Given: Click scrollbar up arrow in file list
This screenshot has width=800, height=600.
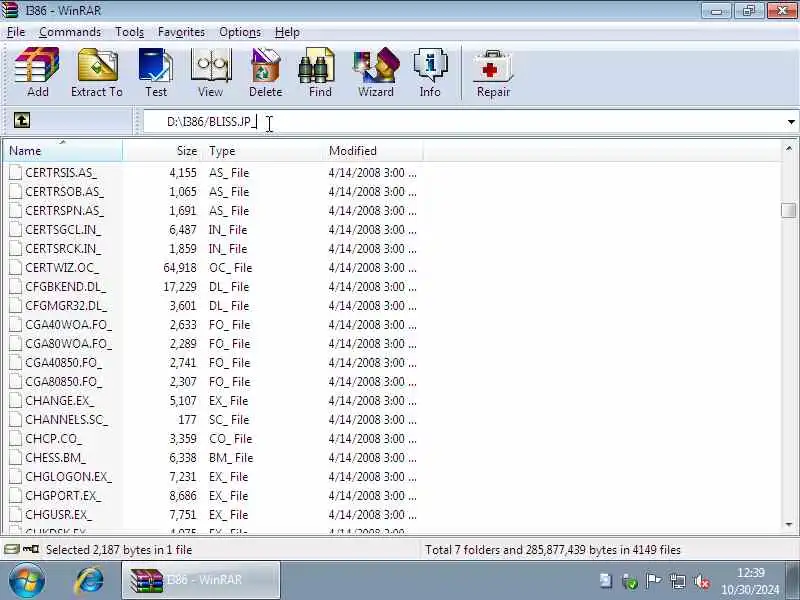Looking at the screenshot, I should pyautogui.click(x=789, y=148).
